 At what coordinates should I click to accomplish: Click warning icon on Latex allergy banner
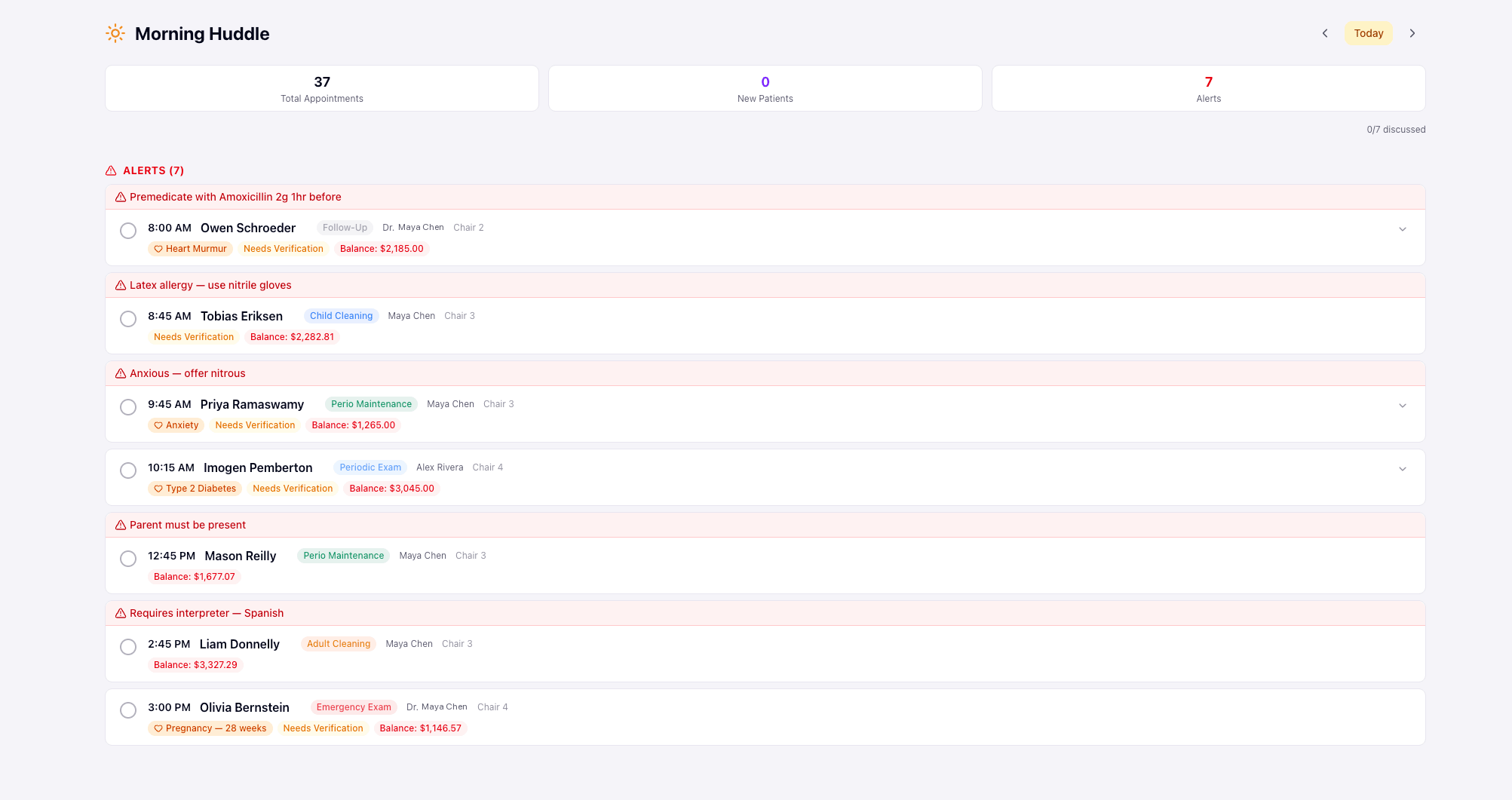point(121,285)
